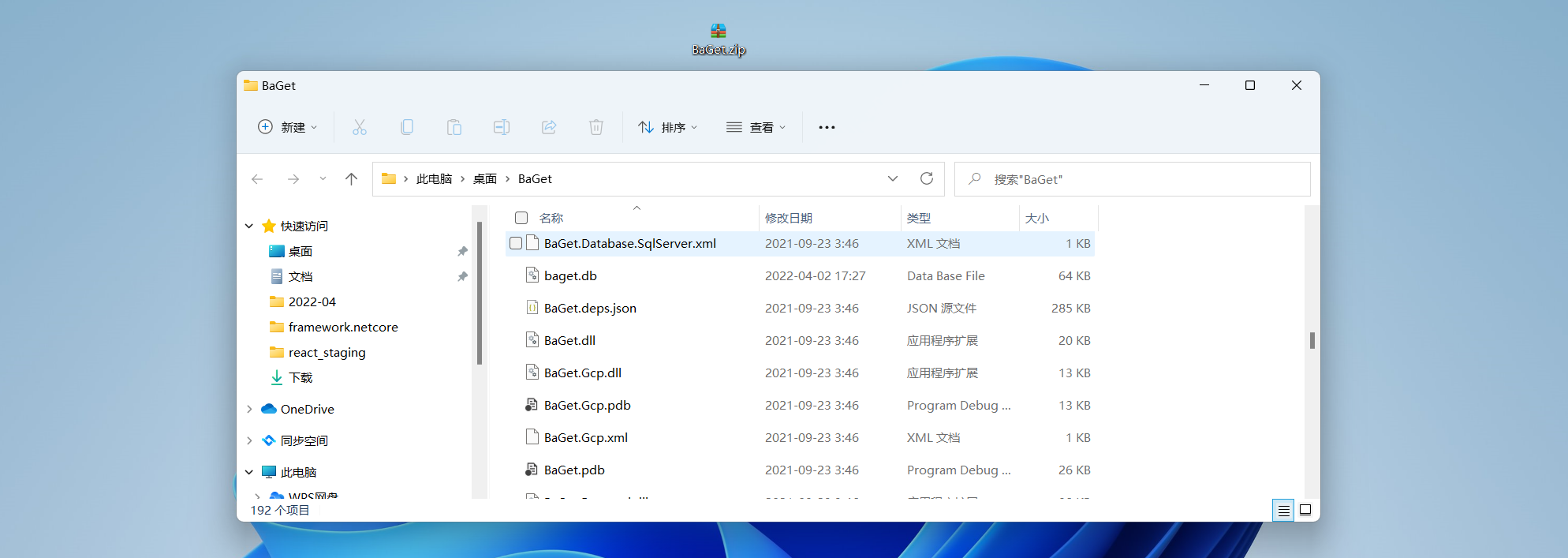Click the file list vertical scrollbar thumb

[1312, 340]
